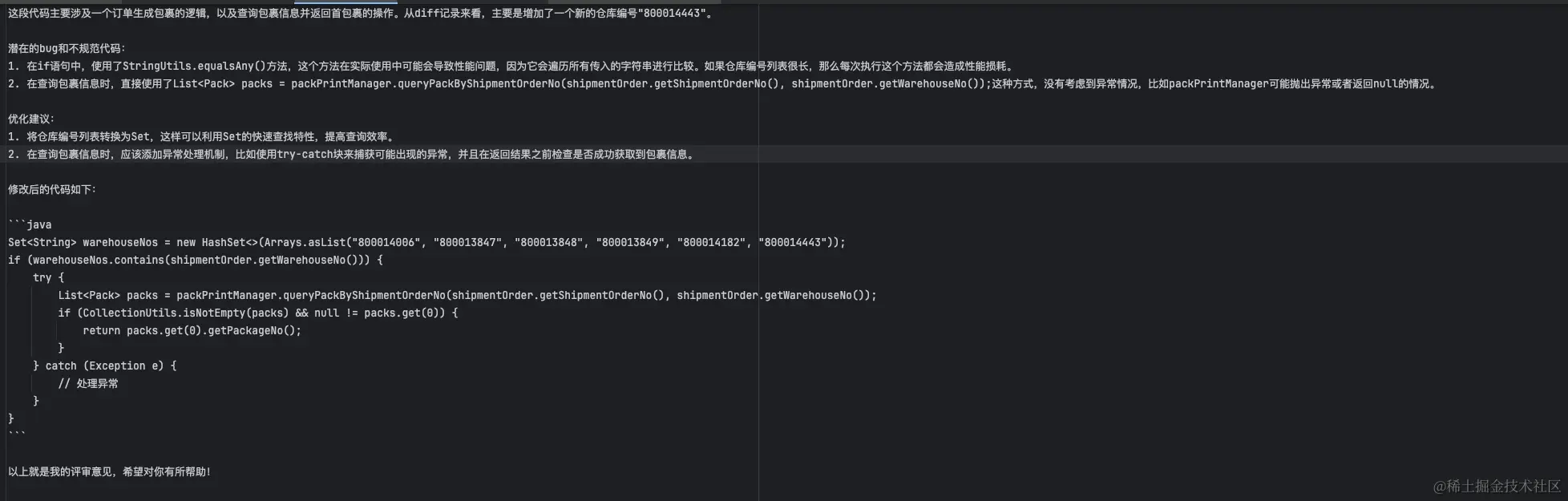The width and height of the screenshot is (1568, 501).
Task: Click the line starting "这段代码主要涉及"
Action: coord(360,13)
